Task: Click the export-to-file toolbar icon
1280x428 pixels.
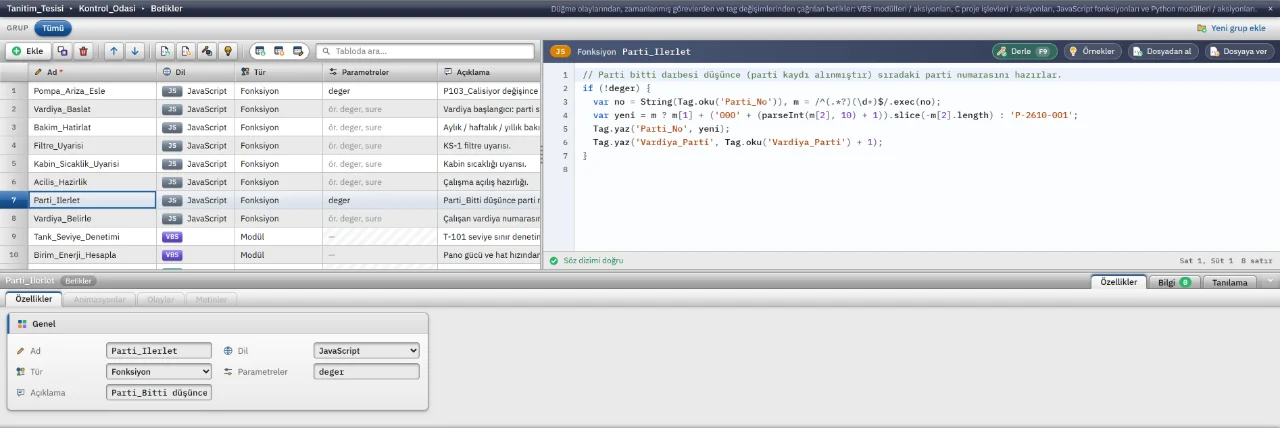Action: pos(186,50)
